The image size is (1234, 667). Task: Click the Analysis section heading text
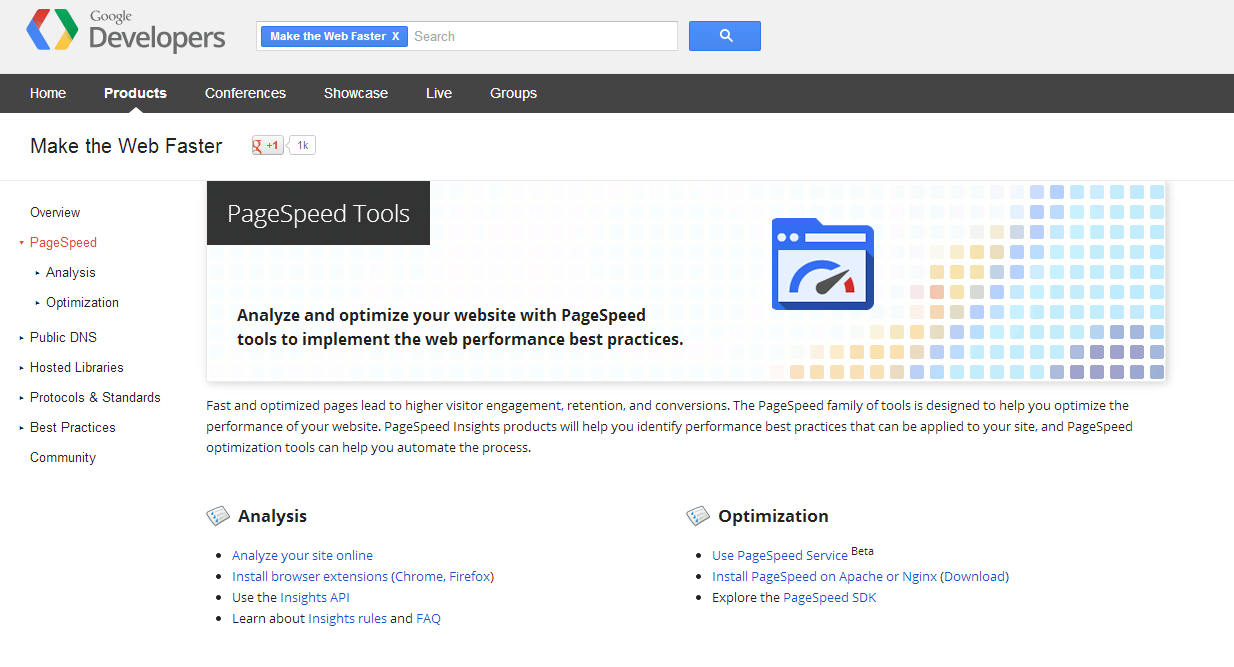point(272,516)
